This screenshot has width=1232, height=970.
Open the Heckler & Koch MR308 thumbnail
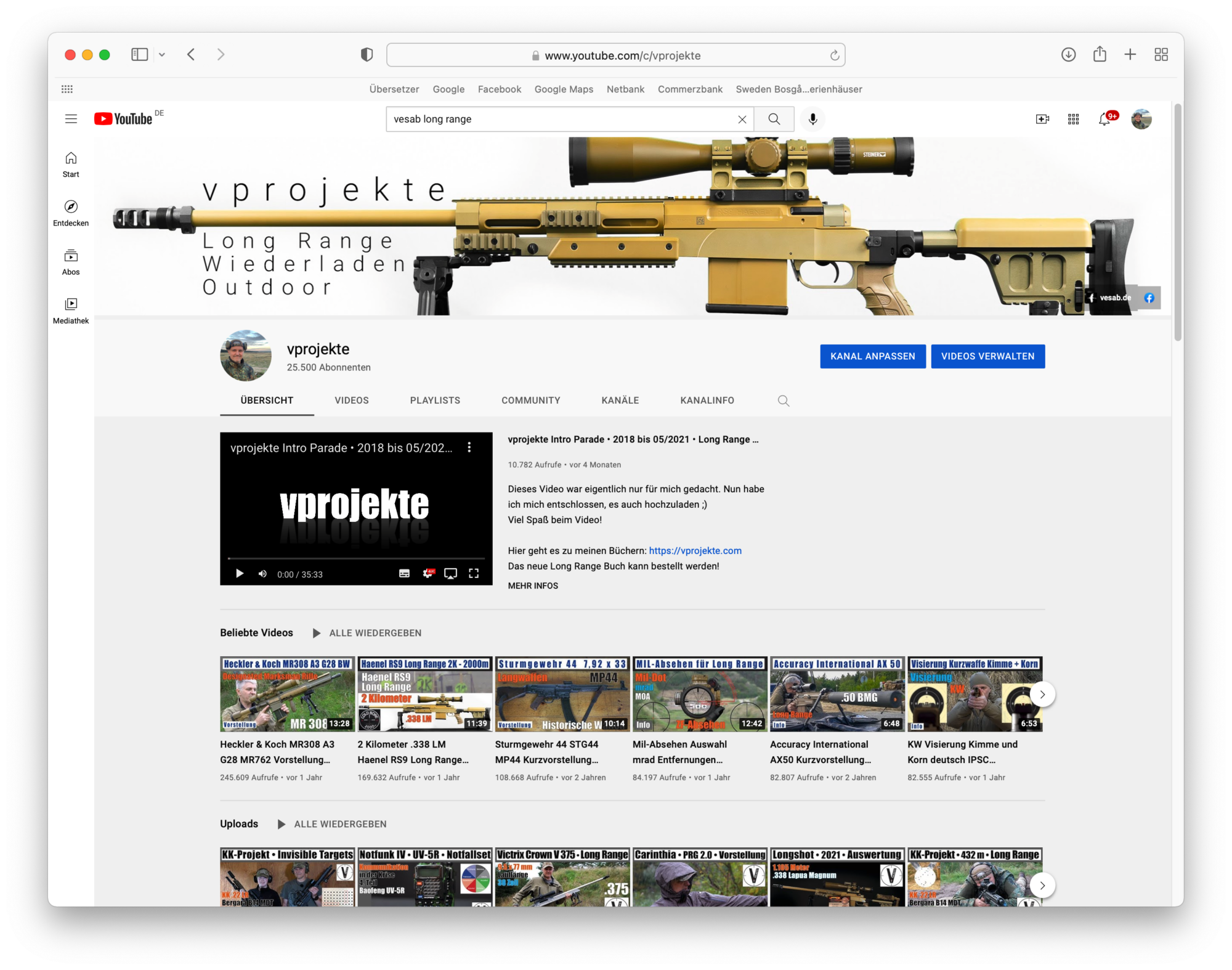click(287, 695)
